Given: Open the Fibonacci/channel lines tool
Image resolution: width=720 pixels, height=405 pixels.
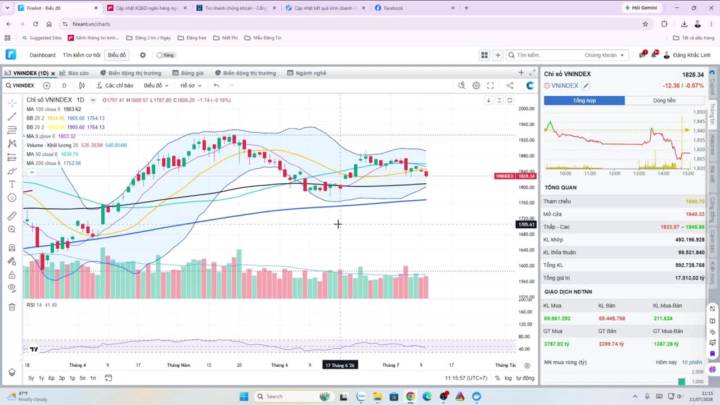Looking at the screenshot, I should click(12, 130).
